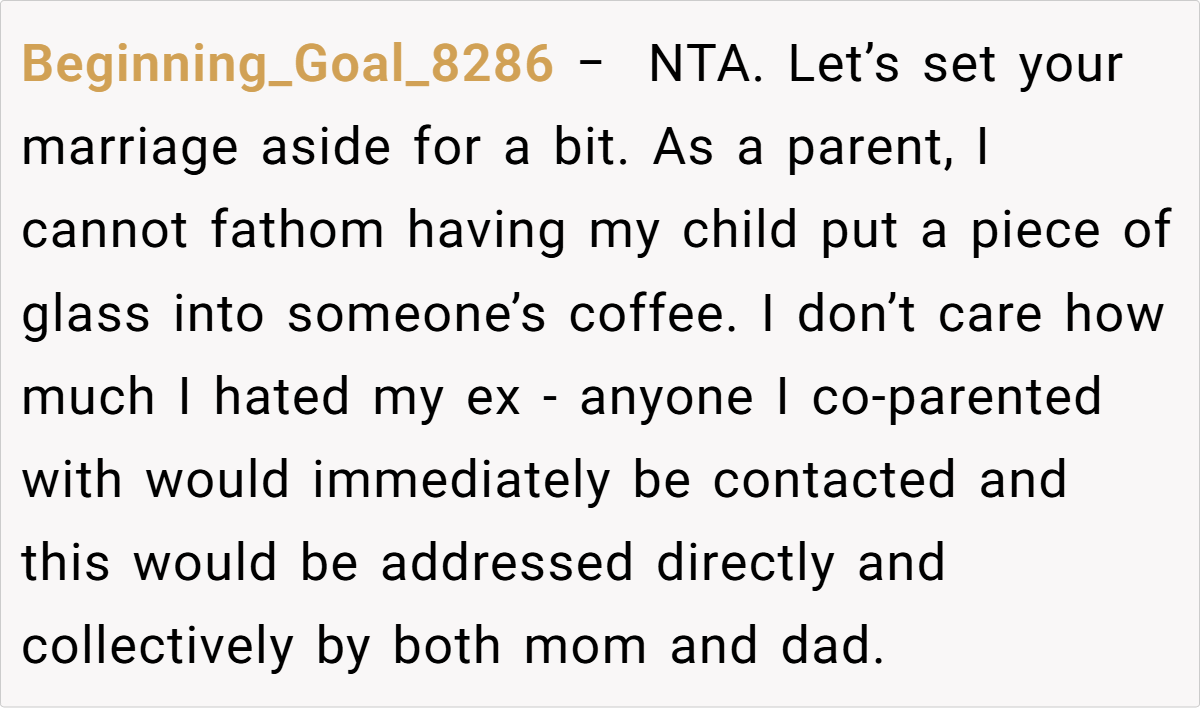Click the word "directly" in the comment
This screenshot has width=1200, height=708.
(746, 564)
